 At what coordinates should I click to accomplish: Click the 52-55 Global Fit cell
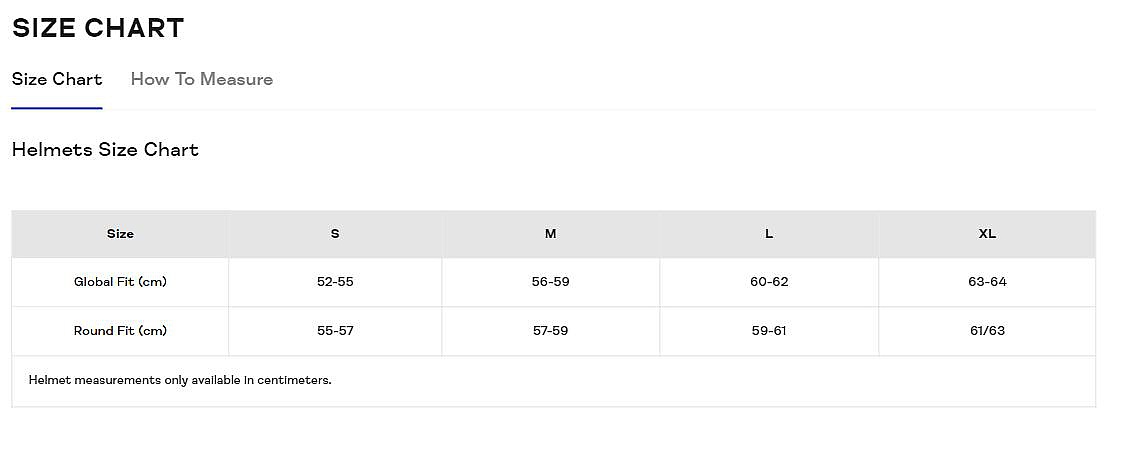(x=335, y=282)
